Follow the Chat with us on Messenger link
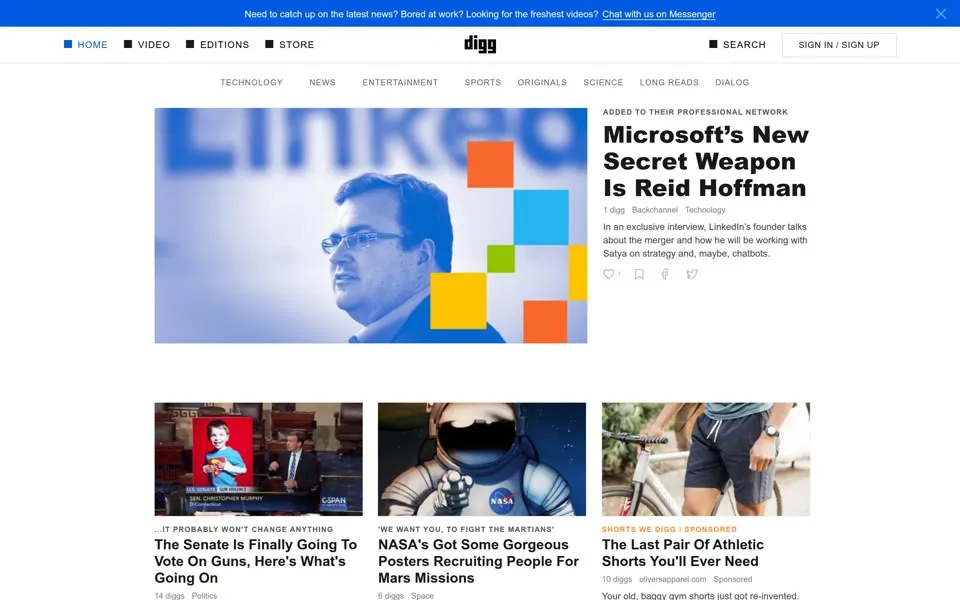Image resolution: width=960 pixels, height=600 pixels. (x=659, y=14)
